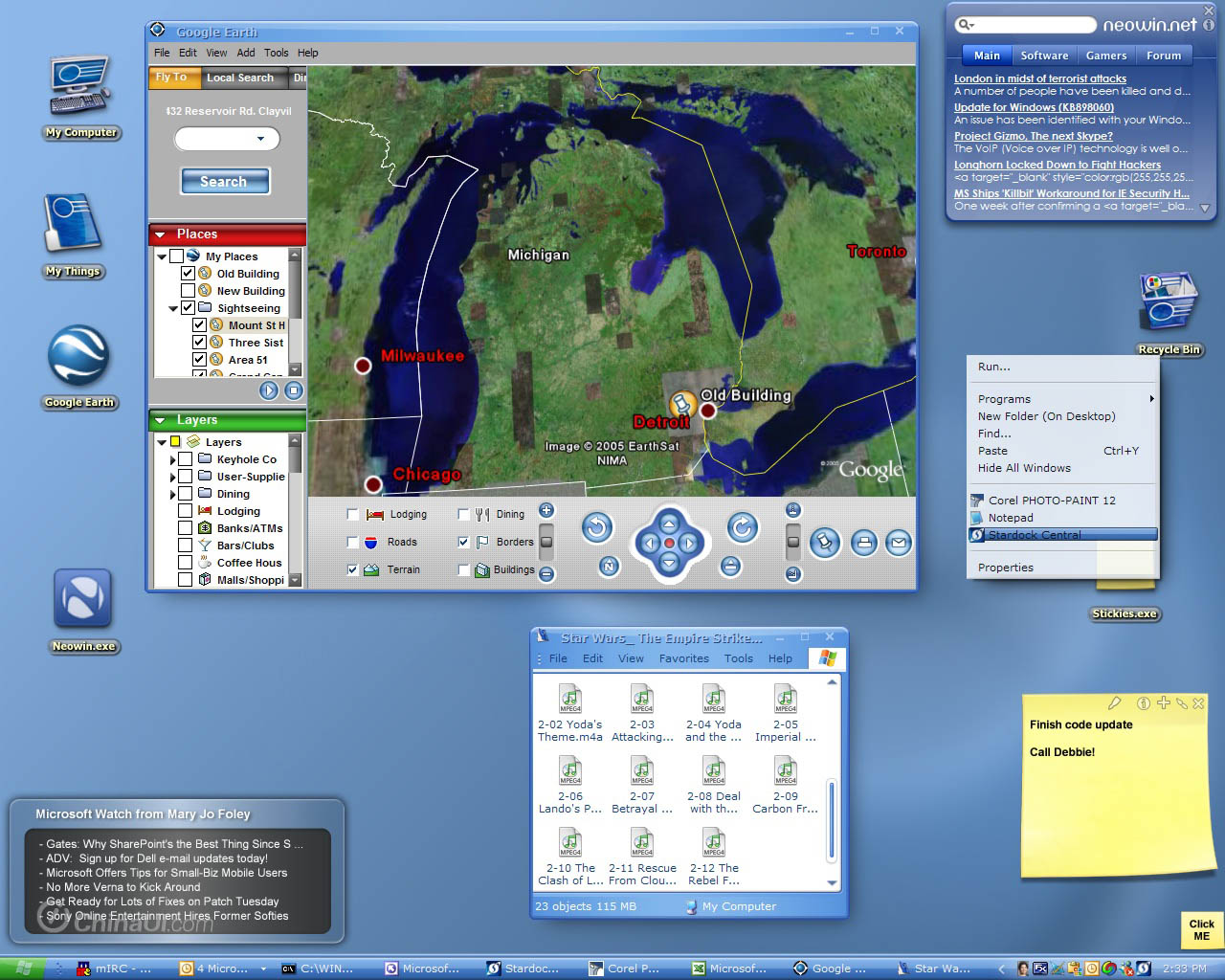Select the 2-09 Carbon Fr... file
Viewport: 1225px width, 980px height.
point(785,785)
